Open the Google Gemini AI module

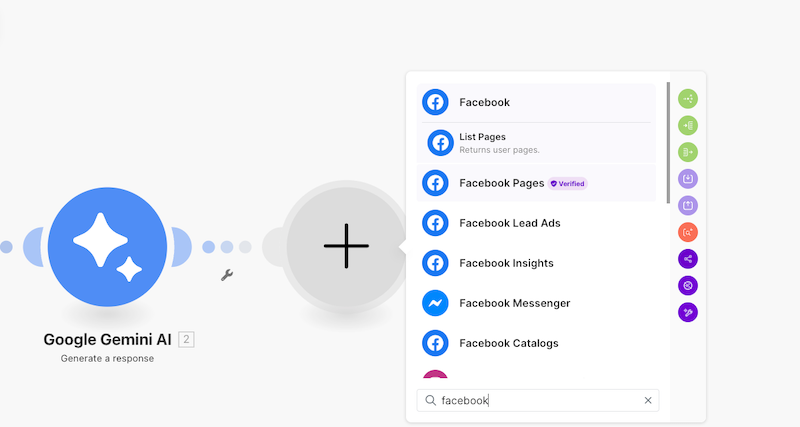tap(111, 246)
